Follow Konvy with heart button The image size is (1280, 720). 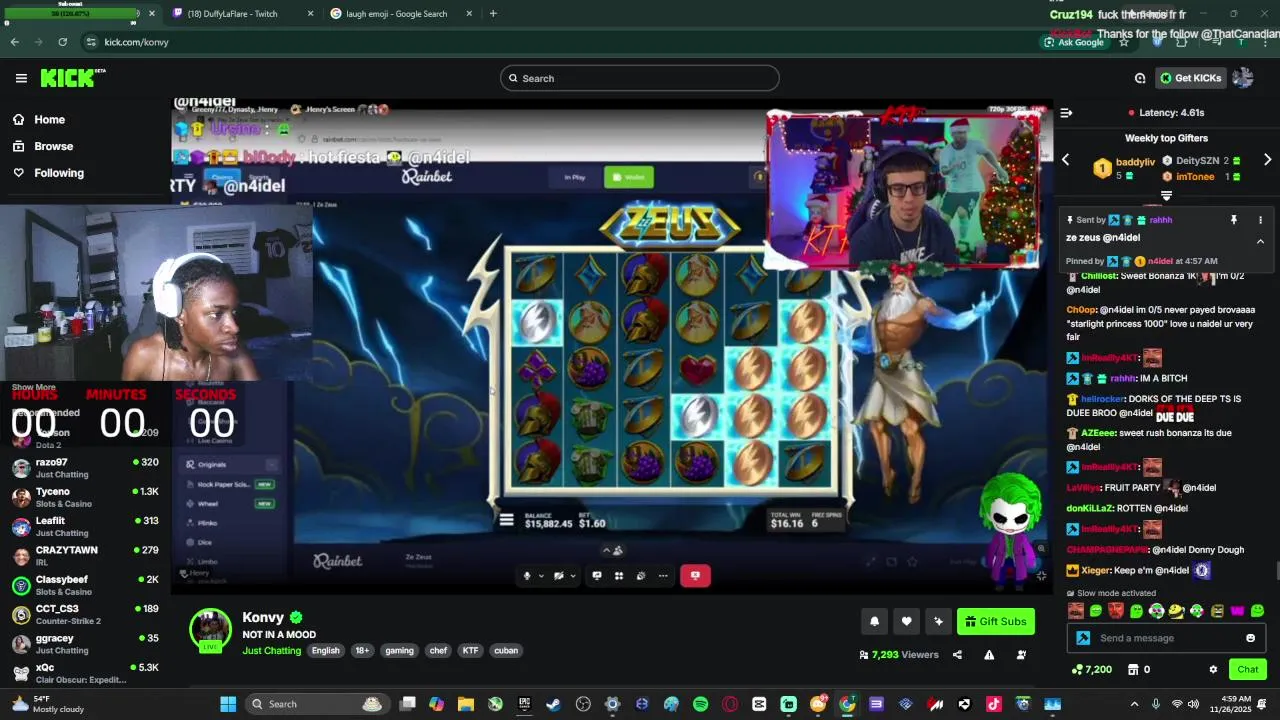906,621
